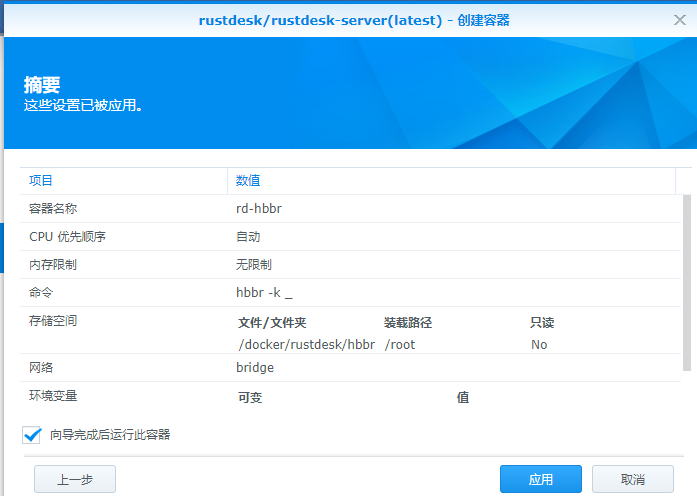Click the 值 value sub-header
The image size is (697, 496).
click(463, 397)
